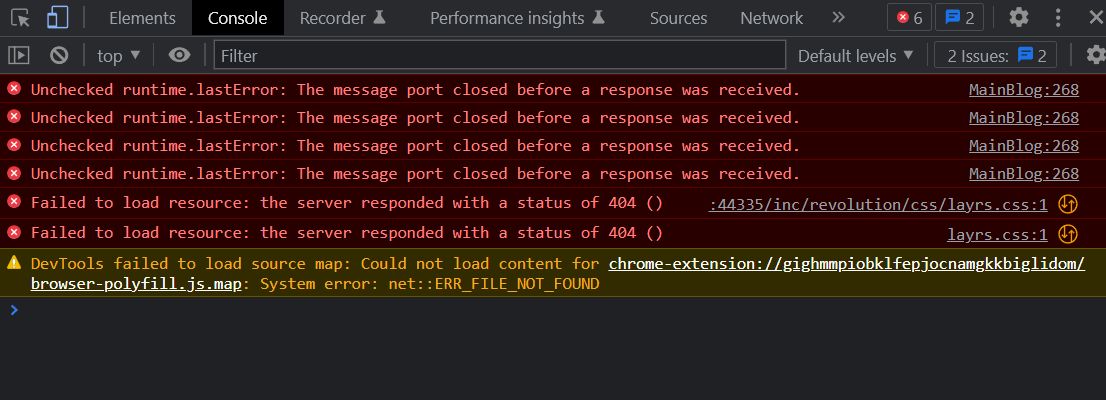Open the Default levels dropdown
This screenshot has width=1106, height=400.
click(x=856, y=56)
